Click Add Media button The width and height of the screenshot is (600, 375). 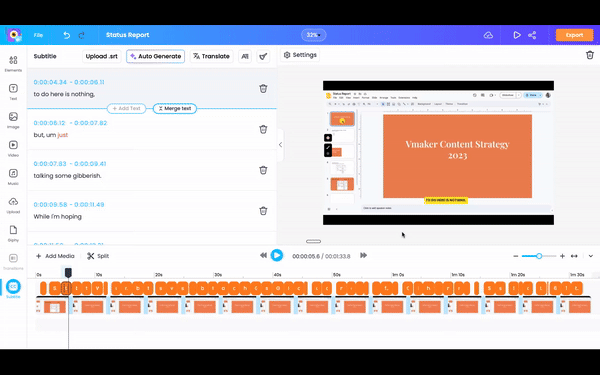[x=55, y=256]
